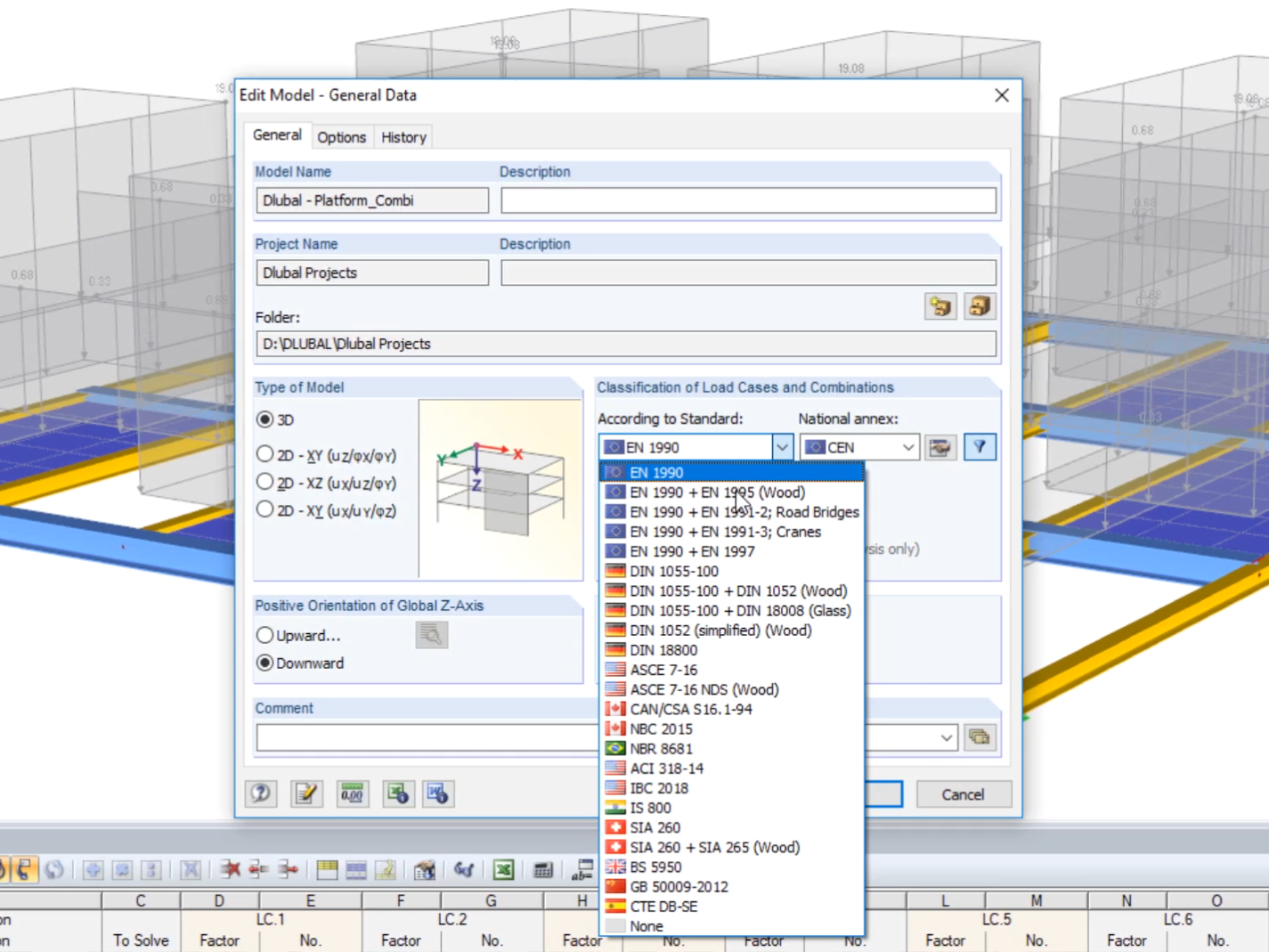This screenshot has height=952, width=1269.
Task: Select 2D - XY (uz/φx/φy) model type
Action: 264,454
